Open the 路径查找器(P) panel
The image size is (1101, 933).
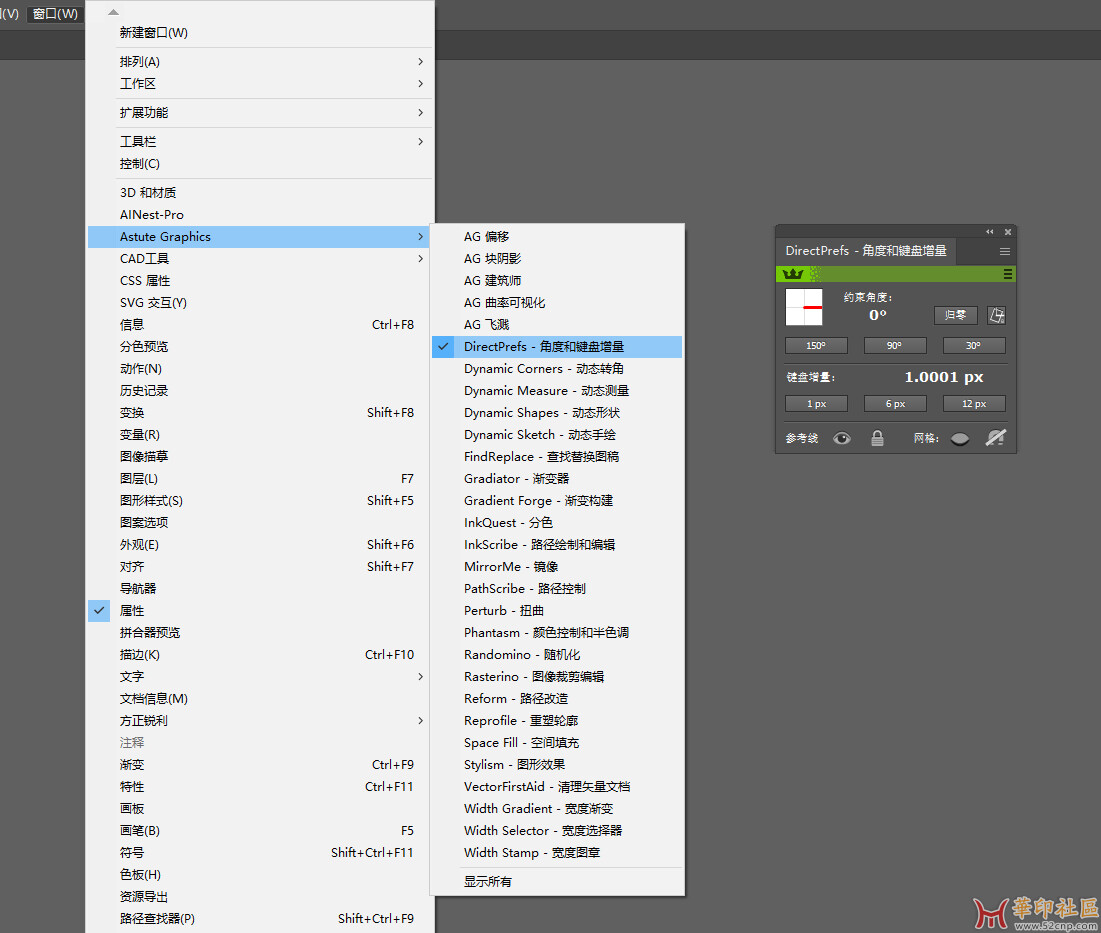pos(260,918)
